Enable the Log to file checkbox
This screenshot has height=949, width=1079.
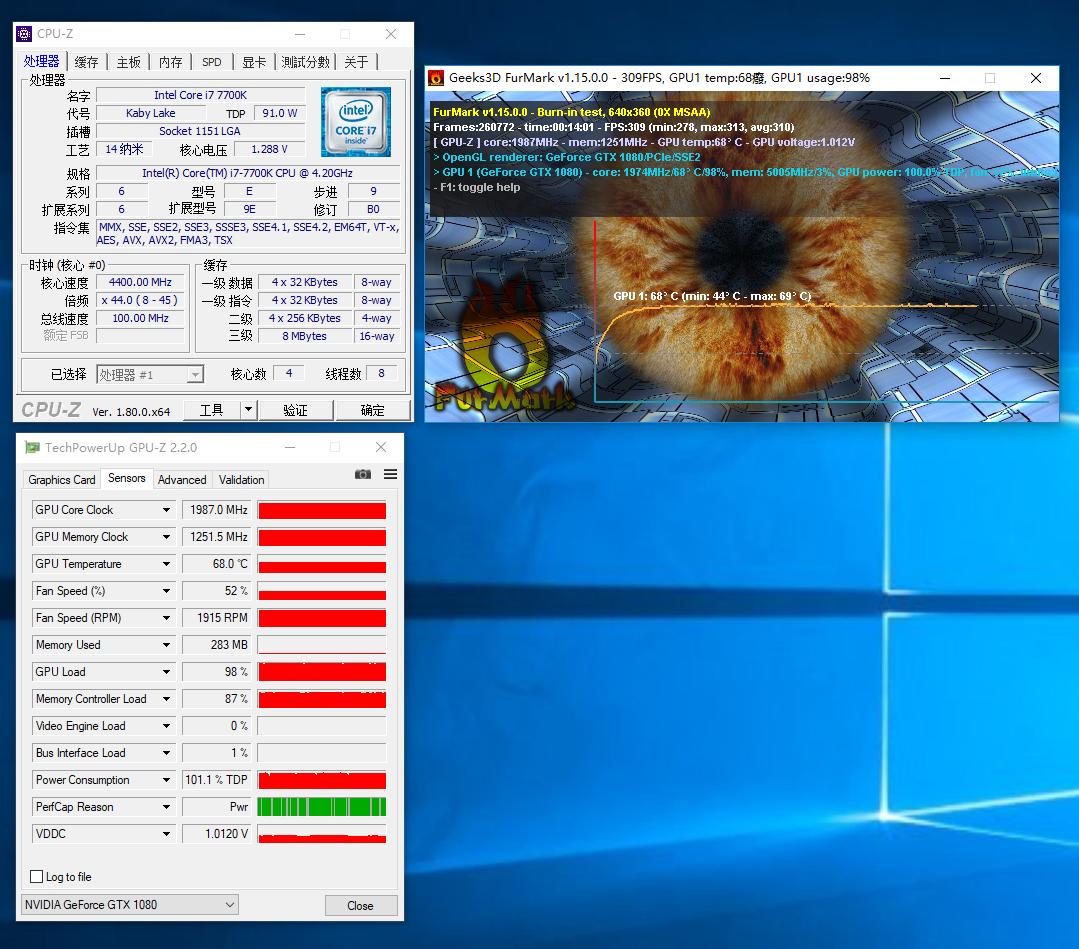pos(36,876)
